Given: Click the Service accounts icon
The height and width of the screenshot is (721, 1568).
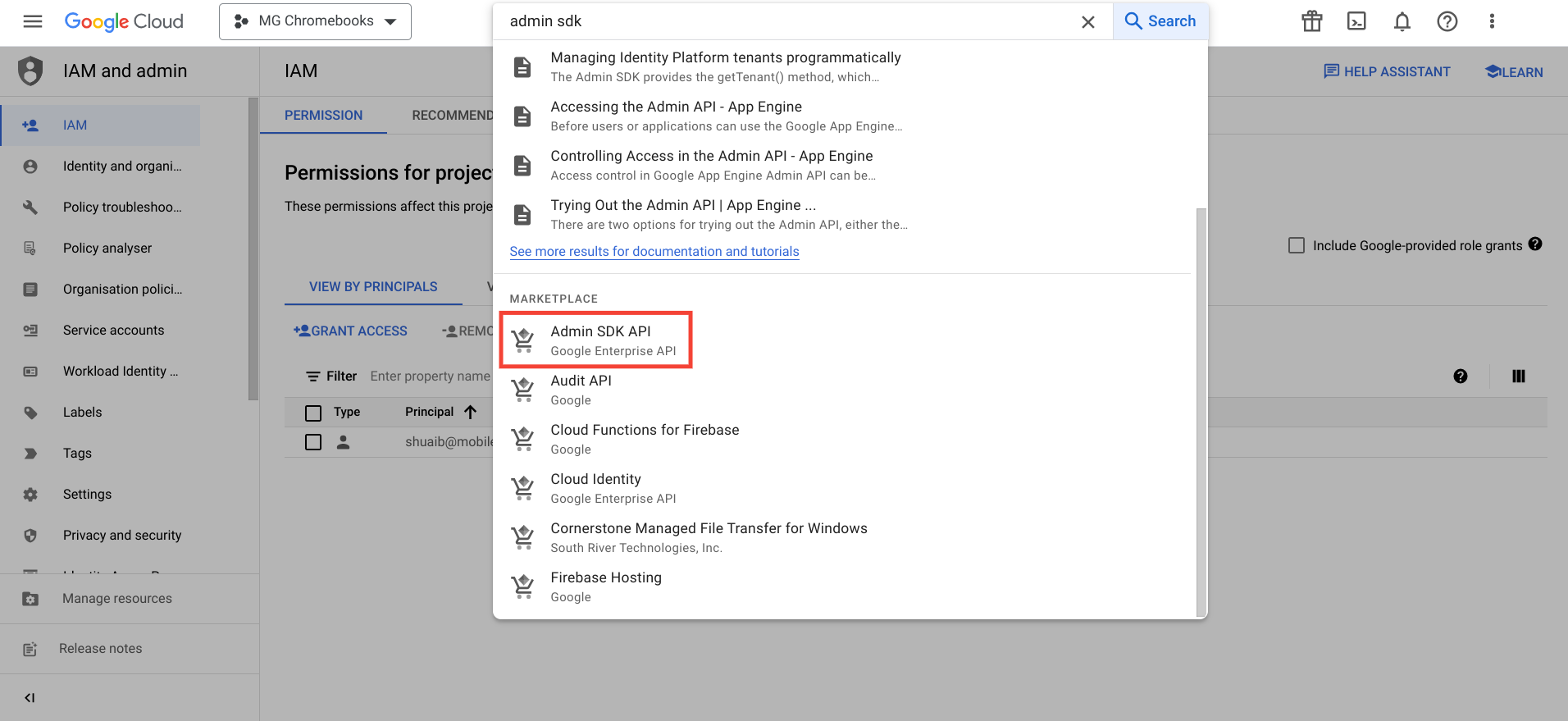Looking at the screenshot, I should tap(30, 331).
